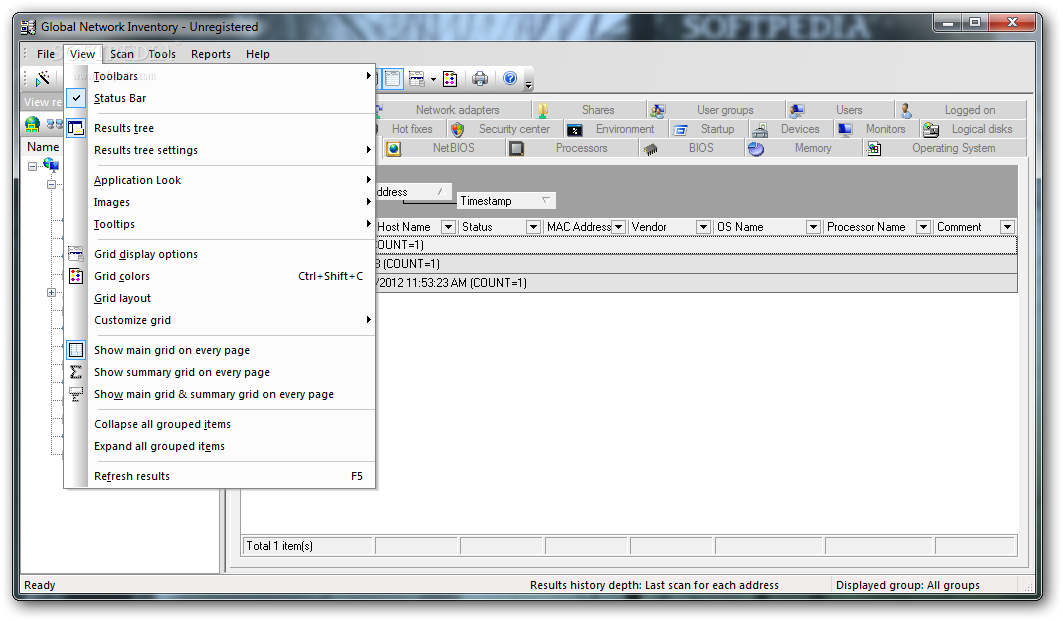Click the Processors tab chip icon
This screenshot has height=621, width=1063.
click(516, 148)
